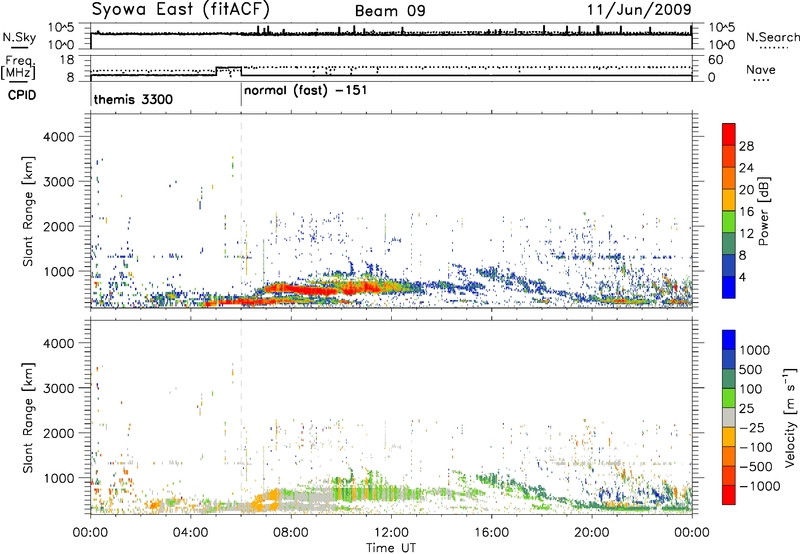The height and width of the screenshot is (554, 800).
Task: Click the 'Time UT' axis title
Action: point(391,548)
